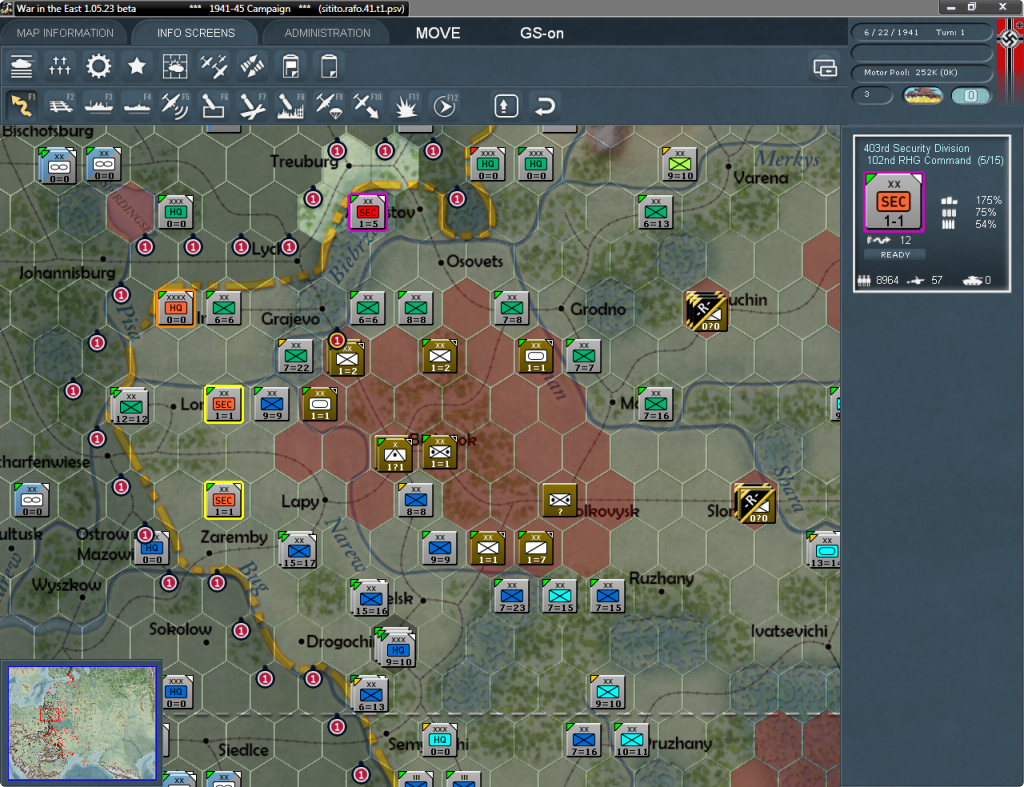
Task: Select F9 air transport mode
Action: (x=329, y=105)
